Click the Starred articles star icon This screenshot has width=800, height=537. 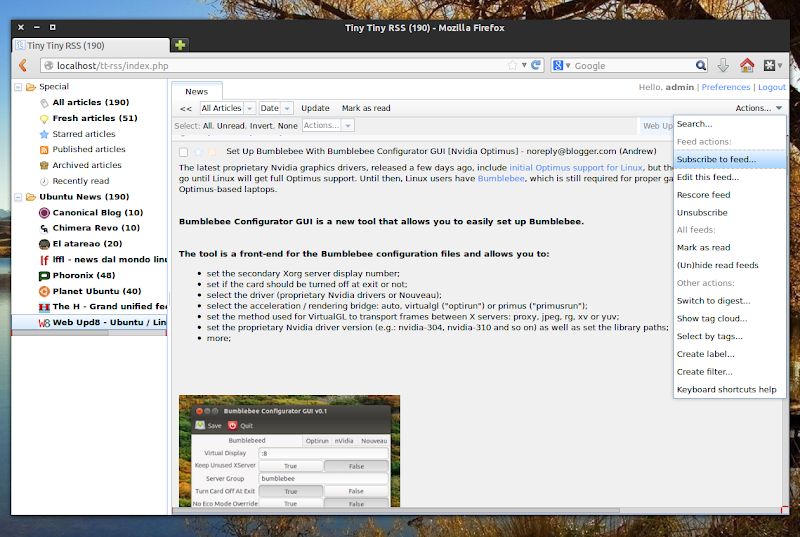(x=44, y=134)
